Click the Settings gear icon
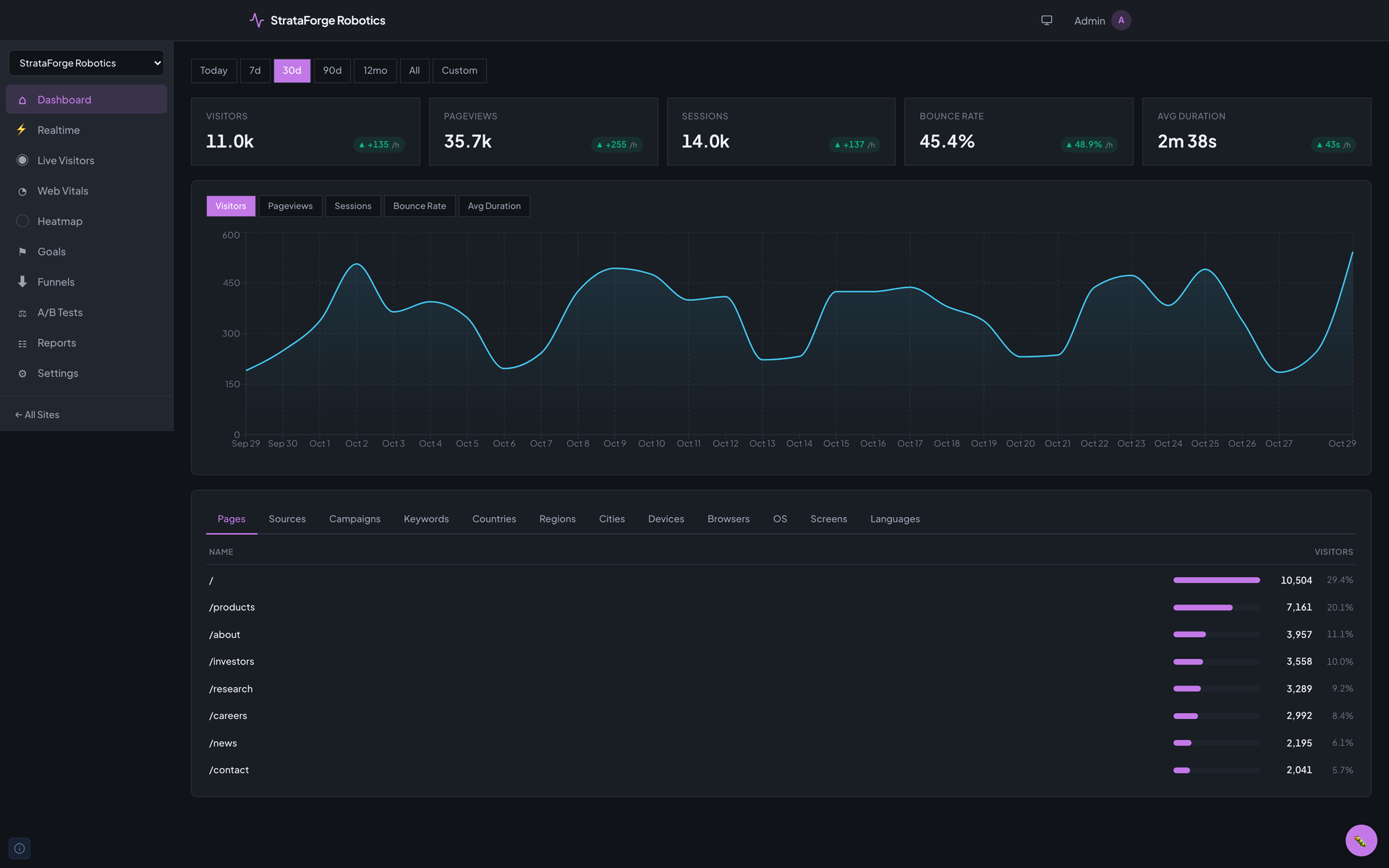1389x868 pixels. [x=22, y=373]
